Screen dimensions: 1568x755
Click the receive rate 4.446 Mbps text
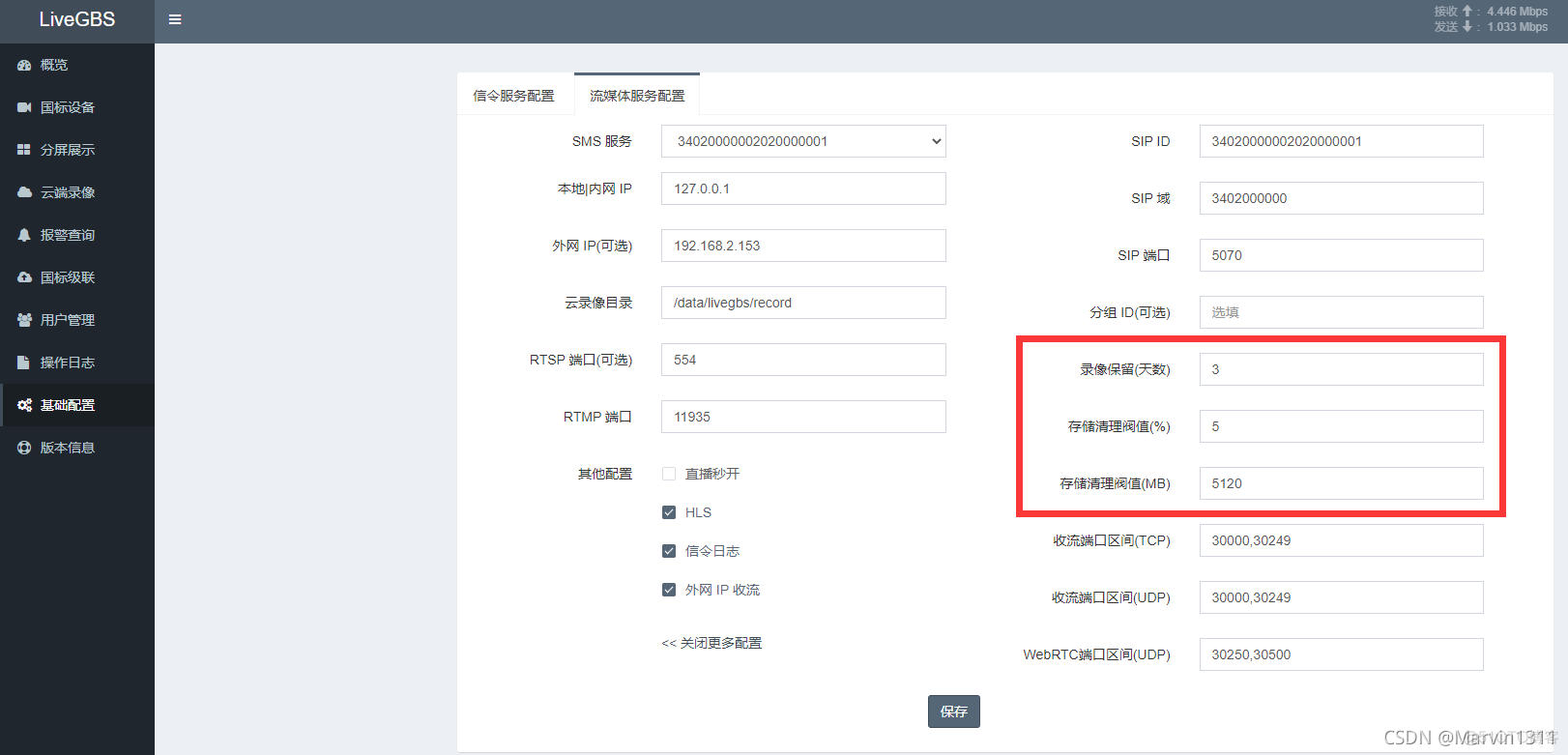(x=1518, y=12)
